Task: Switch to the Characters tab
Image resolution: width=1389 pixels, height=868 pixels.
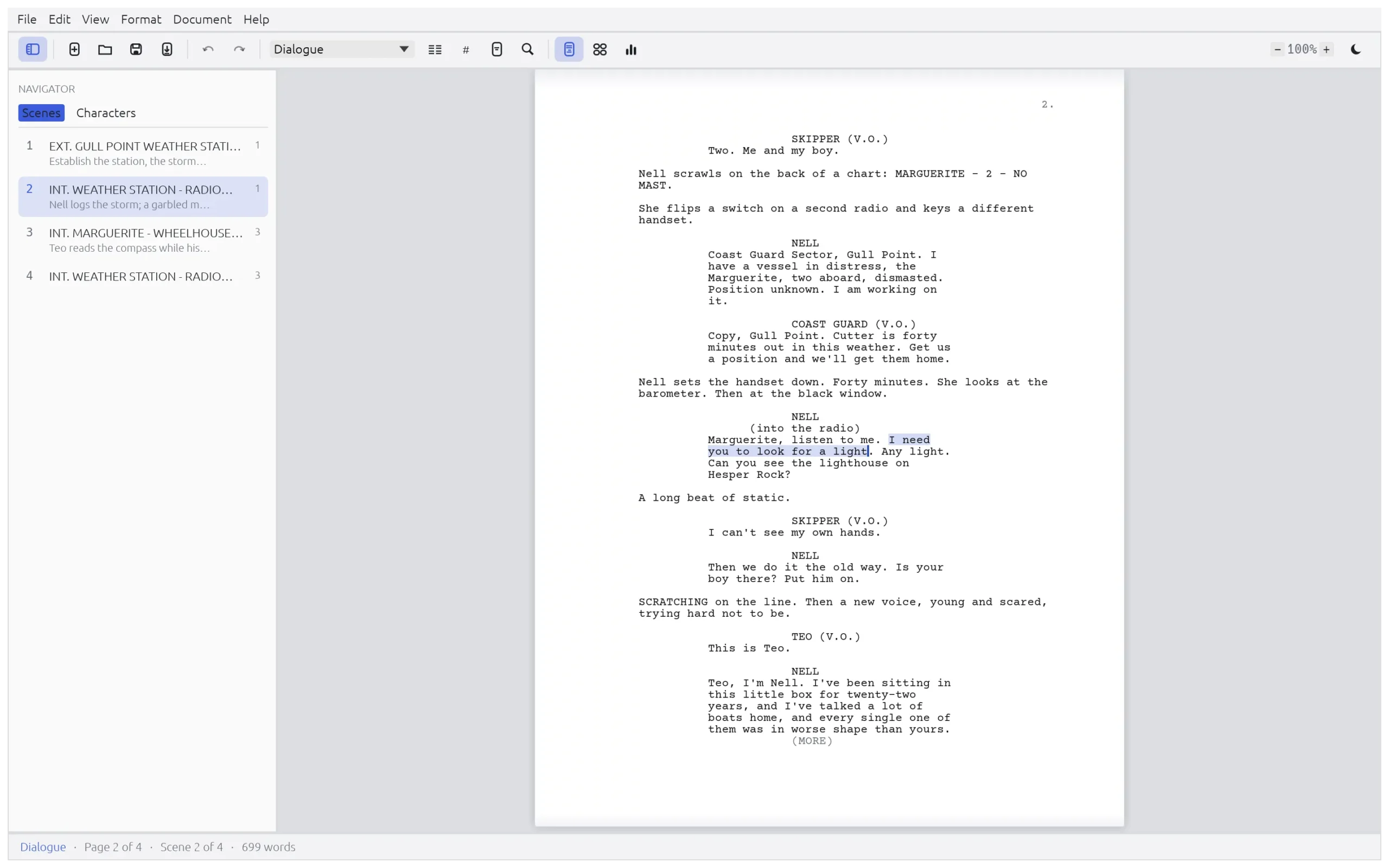Action: (x=106, y=112)
